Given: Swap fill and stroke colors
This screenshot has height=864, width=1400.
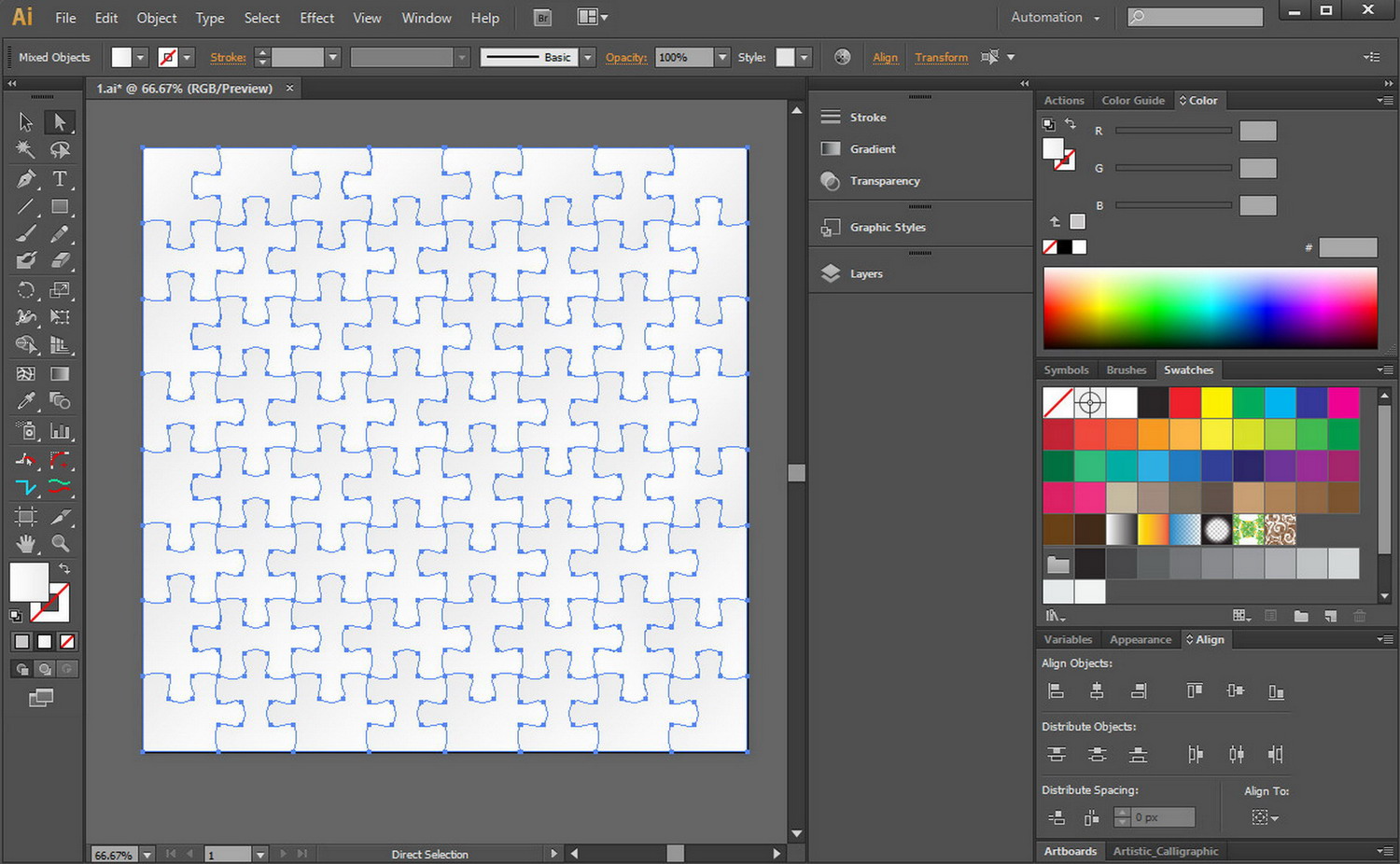Looking at the screenshot, I should pyautogui.click(x=64, y=568).
